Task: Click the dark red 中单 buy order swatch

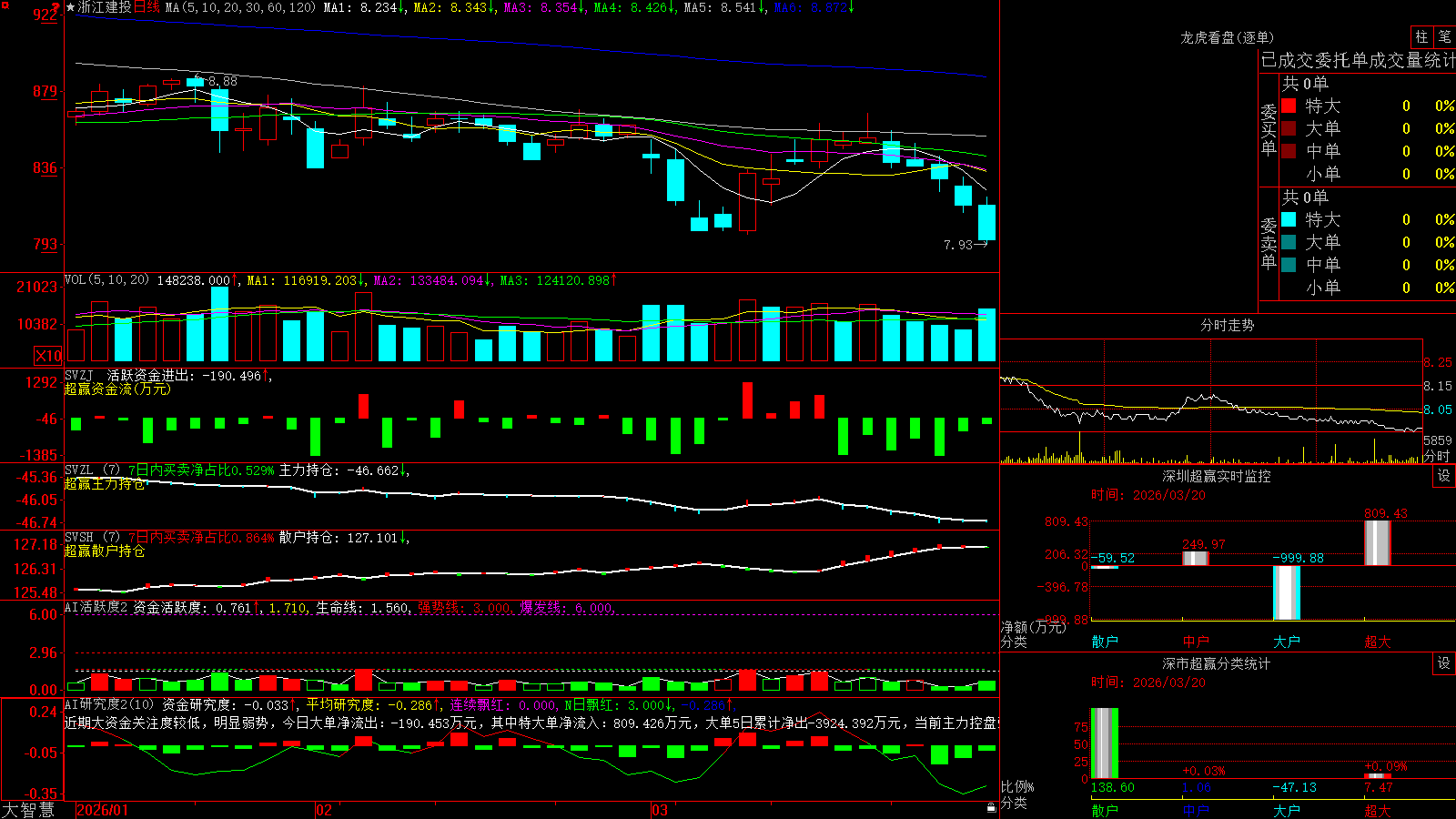Action: (1289, 151)
